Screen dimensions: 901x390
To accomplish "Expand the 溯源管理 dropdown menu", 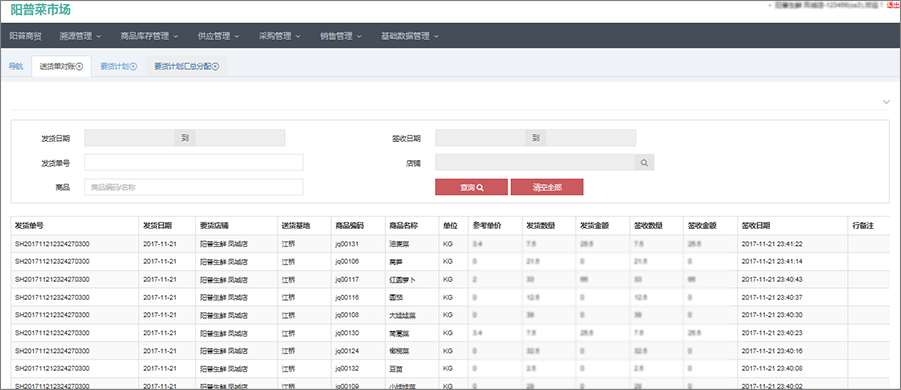I will [x=80, y=36].
